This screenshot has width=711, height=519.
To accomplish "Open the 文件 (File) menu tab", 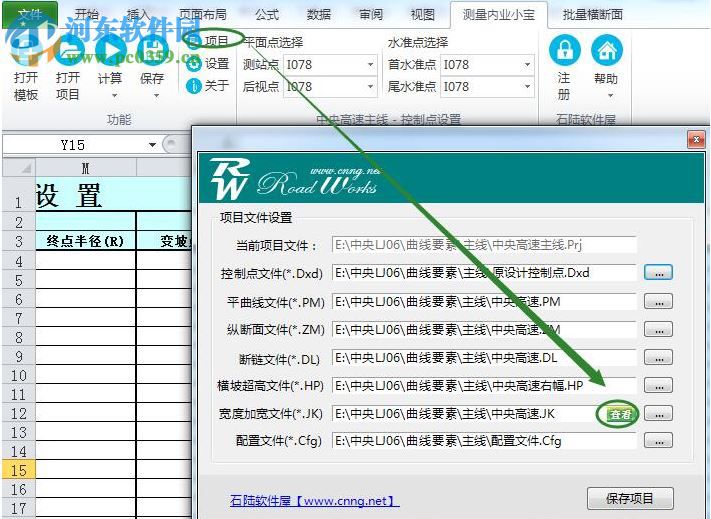I will point(30,14).
